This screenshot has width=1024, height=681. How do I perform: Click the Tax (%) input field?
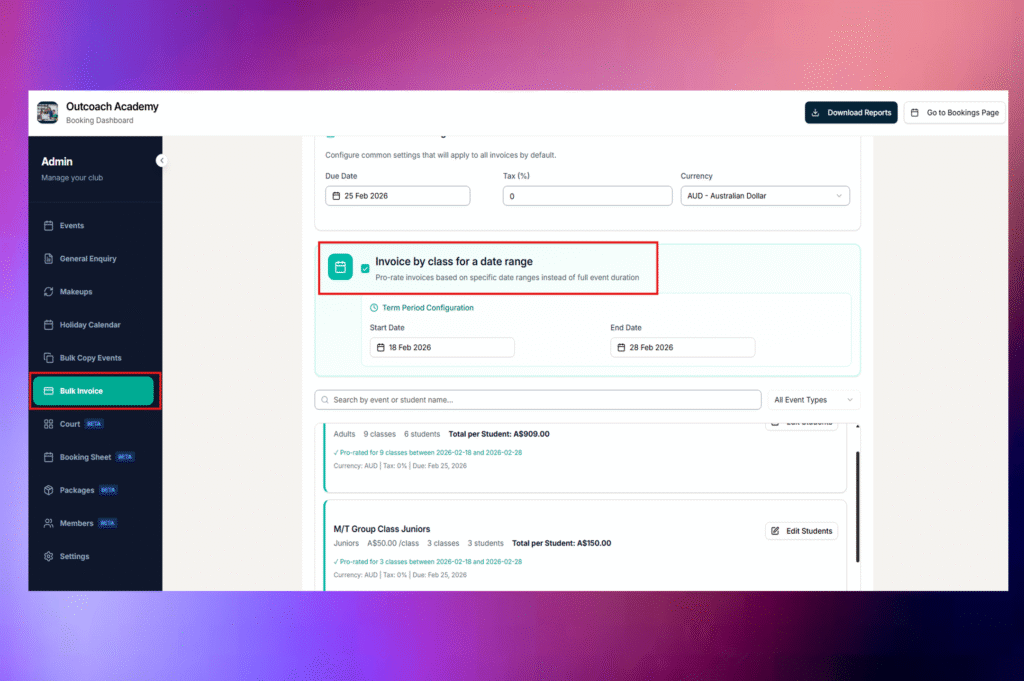pyautogui.click(x=587, y=196)
